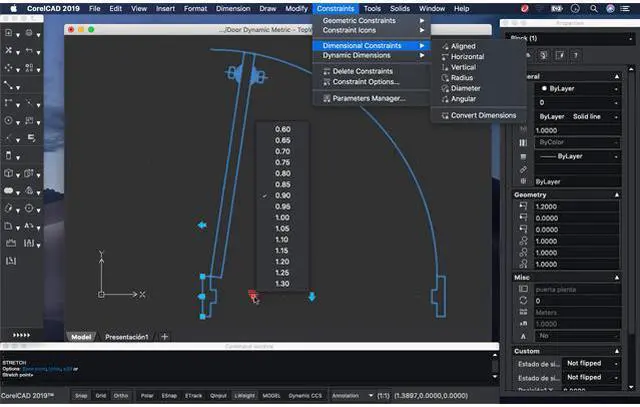Screen dimensions: 640x407
Task: Click the linetype scale 1.0000 field
Action: [577, 130]
